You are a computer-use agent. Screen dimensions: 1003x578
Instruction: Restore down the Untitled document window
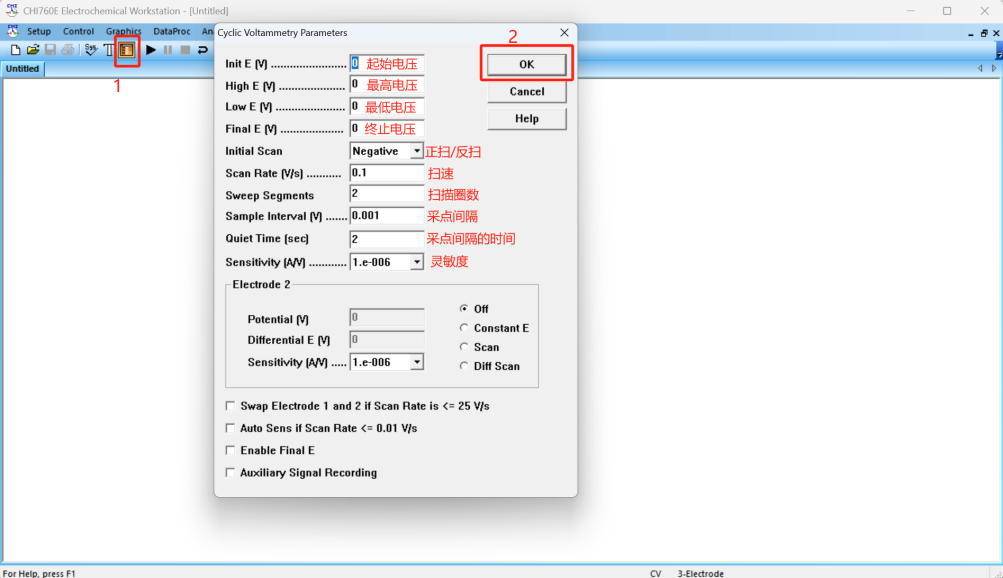click(984, 33)
